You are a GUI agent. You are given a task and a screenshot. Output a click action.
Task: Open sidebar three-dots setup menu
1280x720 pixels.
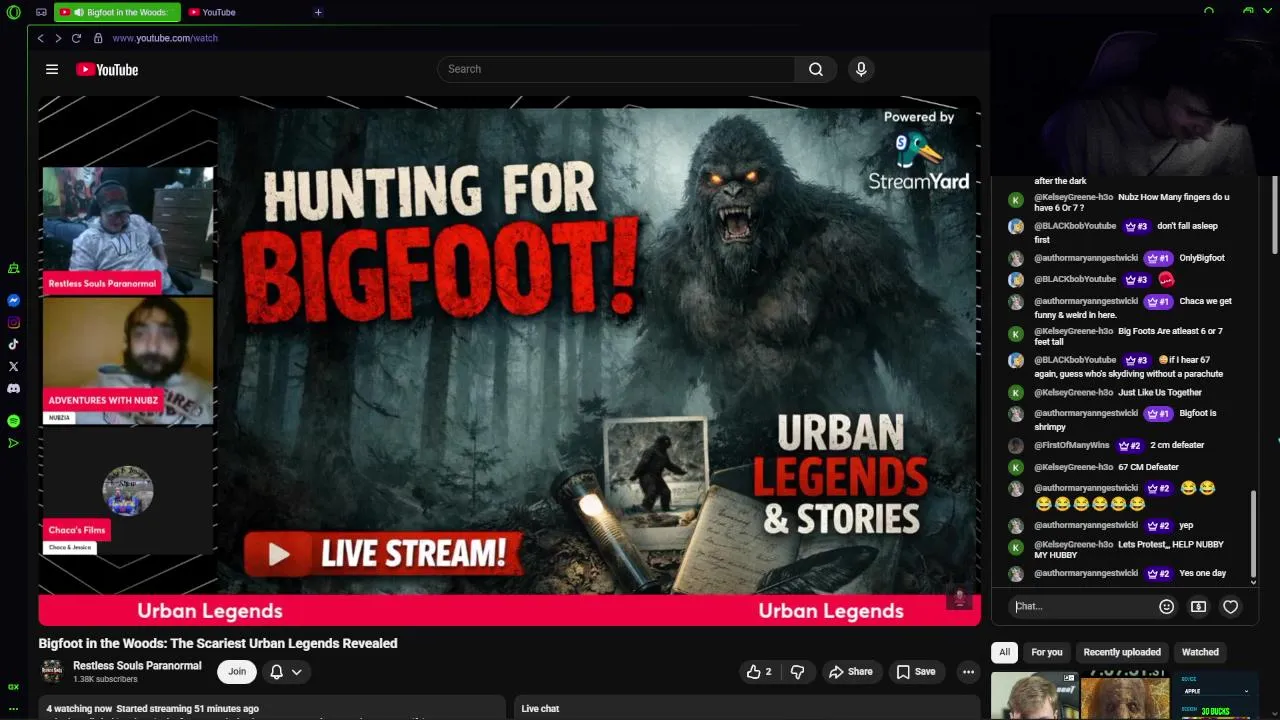point(14,709)
